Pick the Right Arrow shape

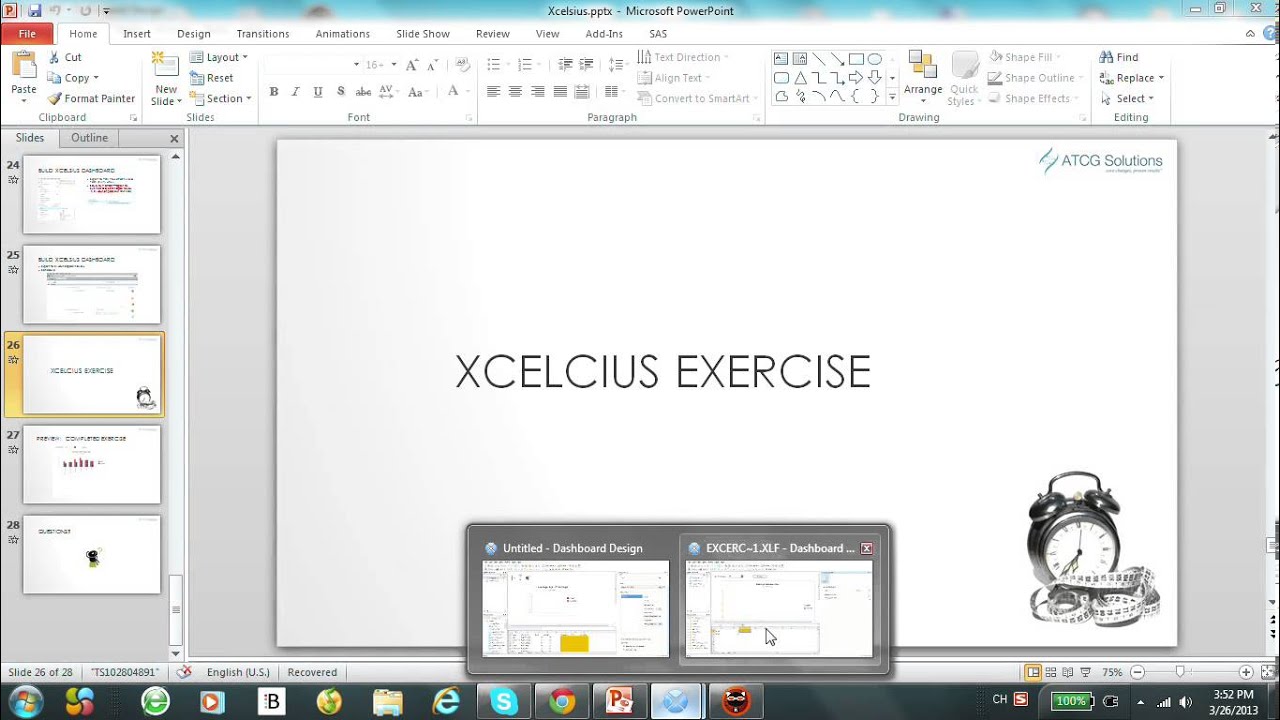tap(856, 78)
